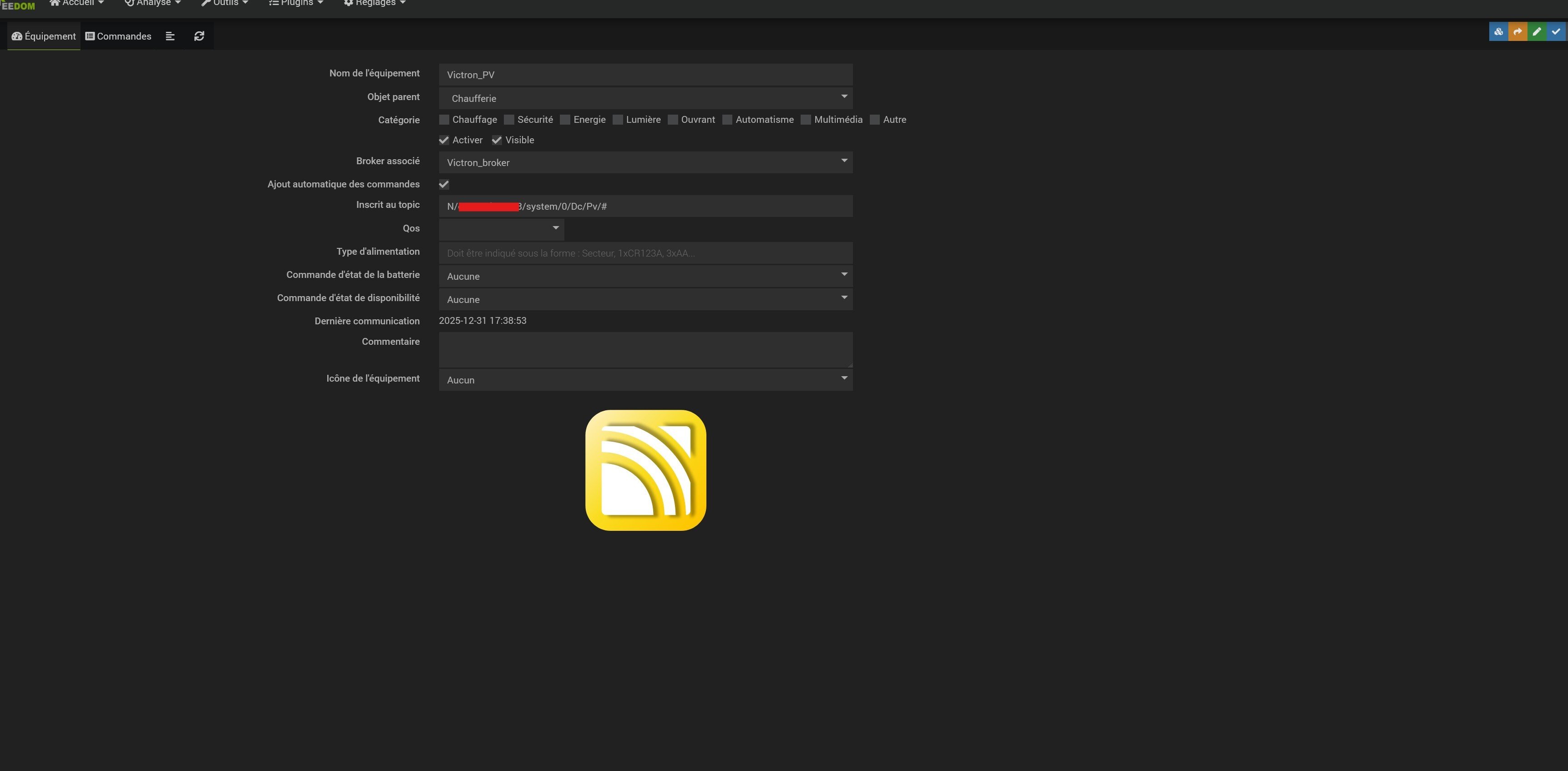Click the orange share arrow icon button

[x=1517, y=32]
